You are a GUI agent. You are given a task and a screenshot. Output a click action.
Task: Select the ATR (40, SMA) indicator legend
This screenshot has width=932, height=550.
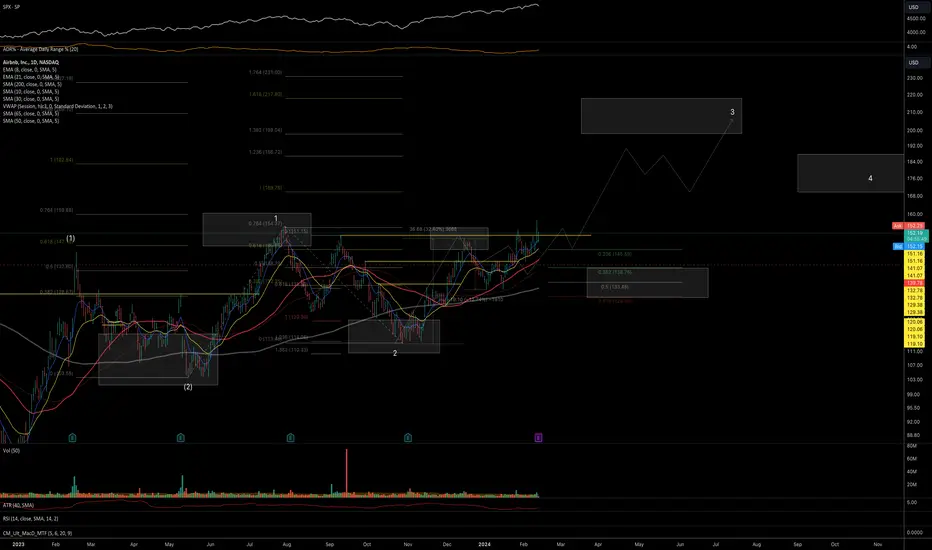coord(18,505)
